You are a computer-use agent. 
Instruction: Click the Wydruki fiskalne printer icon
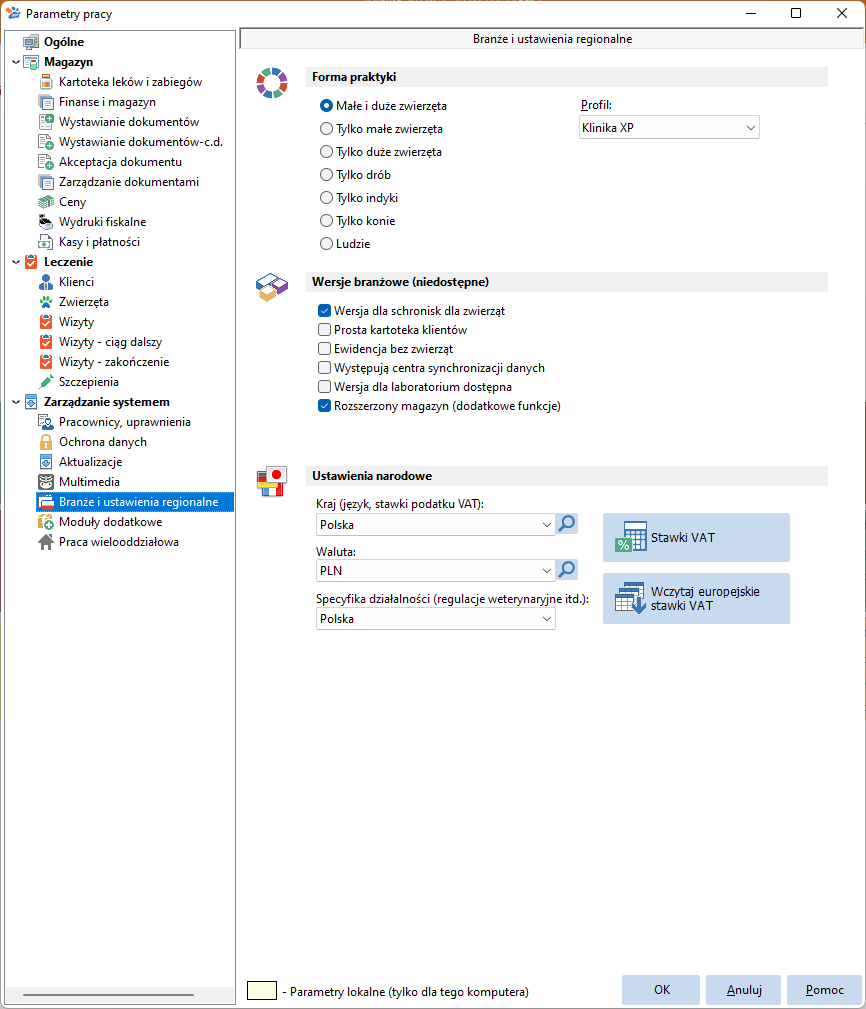tap(46, 222)
